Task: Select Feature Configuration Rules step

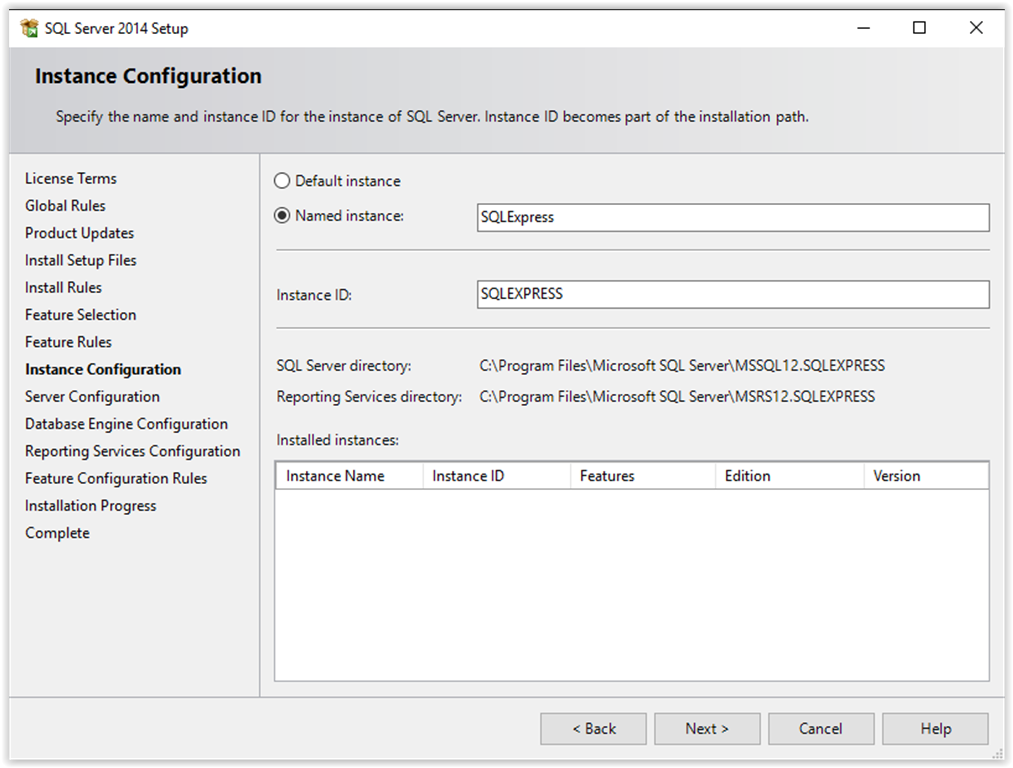Action: (x=116, y=479)
